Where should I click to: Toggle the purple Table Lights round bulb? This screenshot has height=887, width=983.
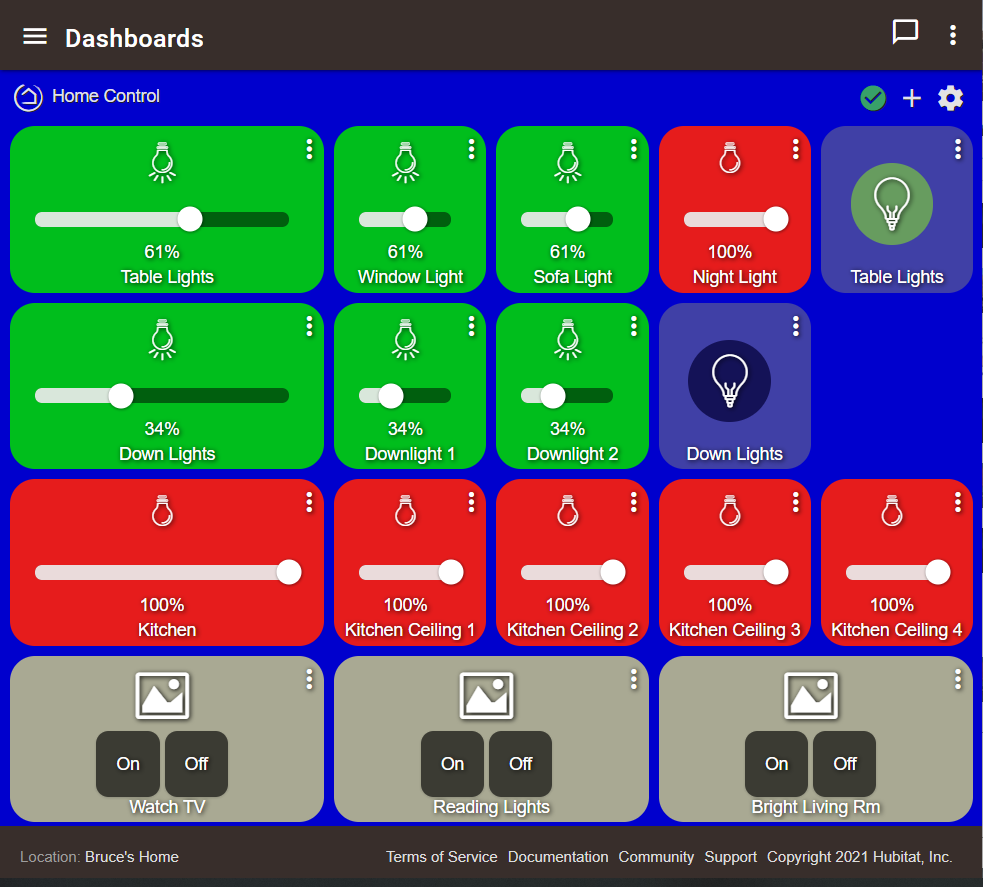[891, 204]
